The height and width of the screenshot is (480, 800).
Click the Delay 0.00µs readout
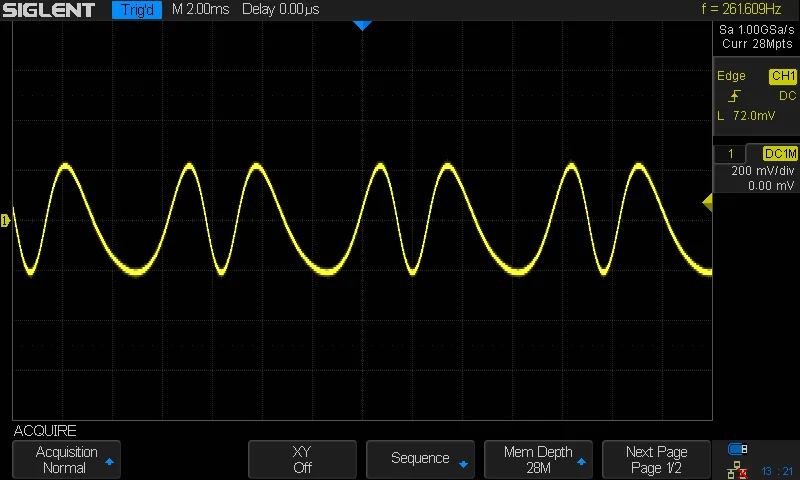(281, 9)
